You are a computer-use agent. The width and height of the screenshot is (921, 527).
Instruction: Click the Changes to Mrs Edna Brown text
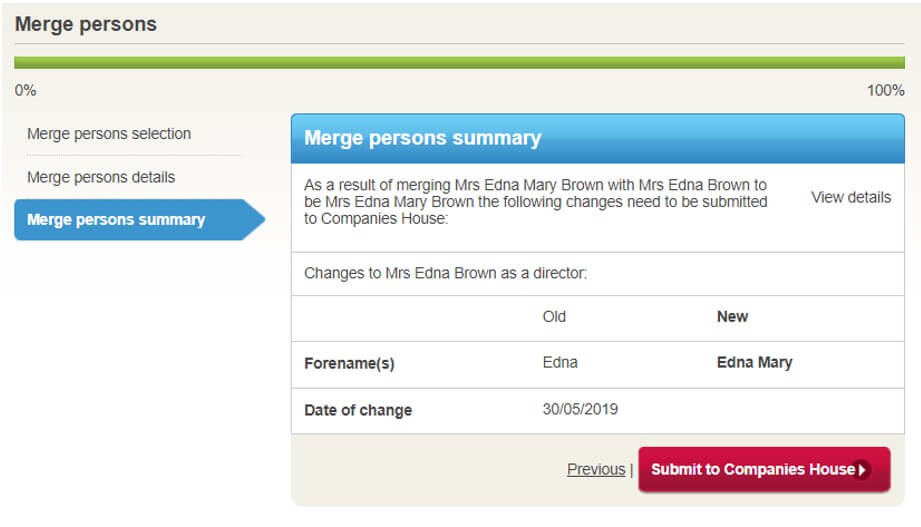tap(445, 272)
